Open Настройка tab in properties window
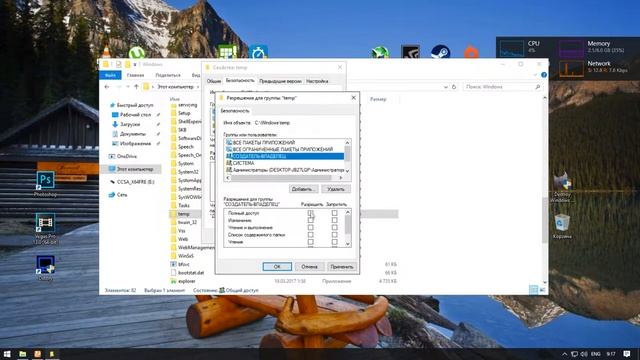The image size is (640, 360). tap(317, 81)
